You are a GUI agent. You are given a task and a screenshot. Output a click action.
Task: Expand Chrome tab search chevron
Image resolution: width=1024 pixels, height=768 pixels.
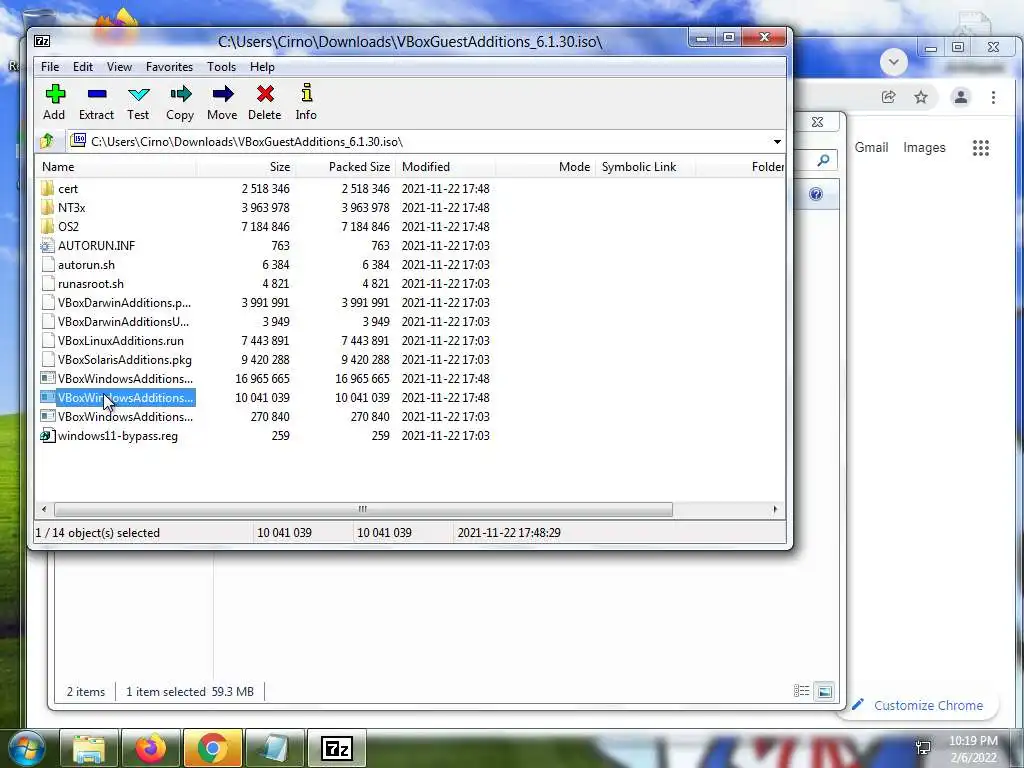894,62
